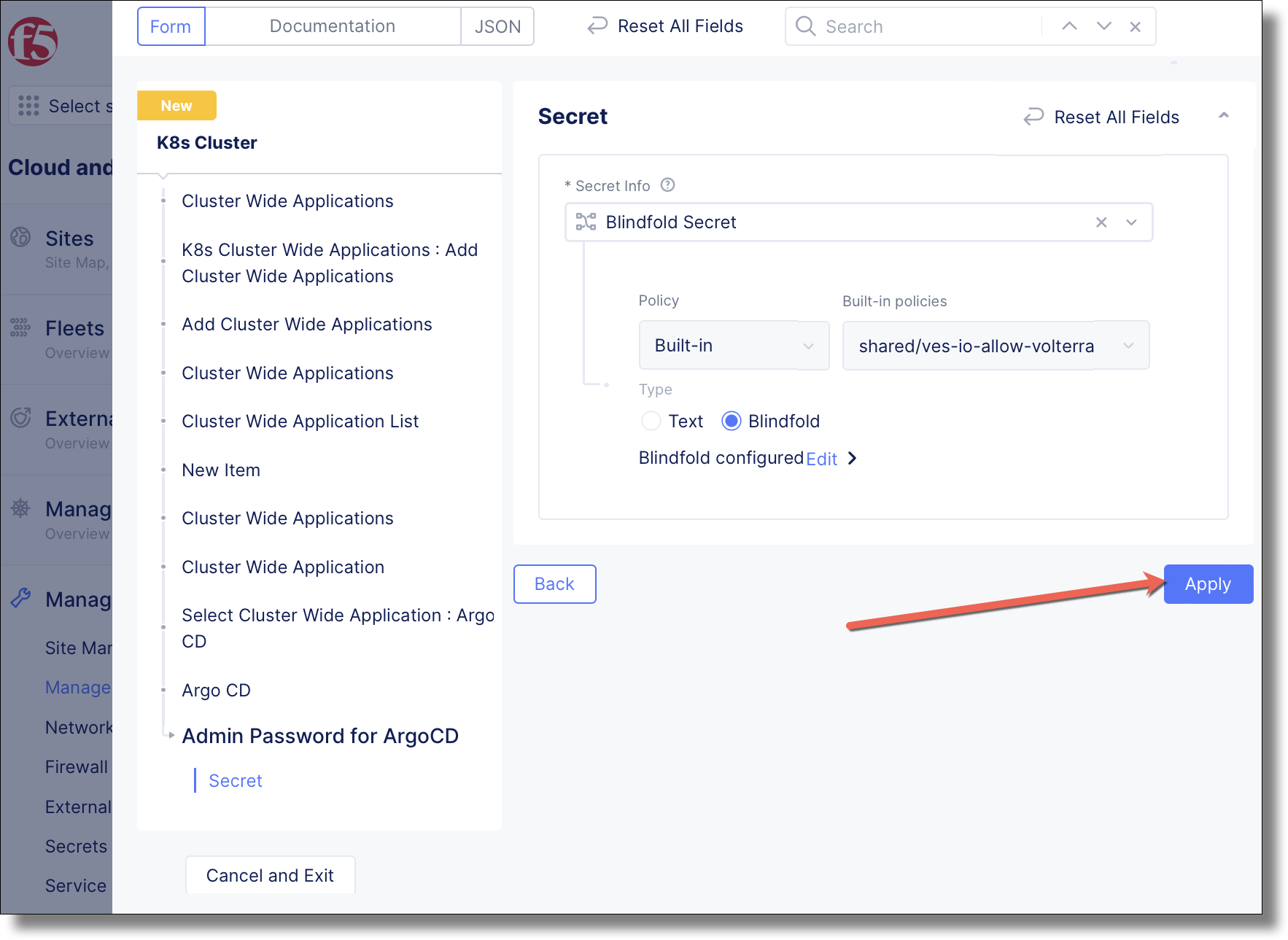Open Firewall in the sidebar
The image size is (1288, 940).
[77, 766]
